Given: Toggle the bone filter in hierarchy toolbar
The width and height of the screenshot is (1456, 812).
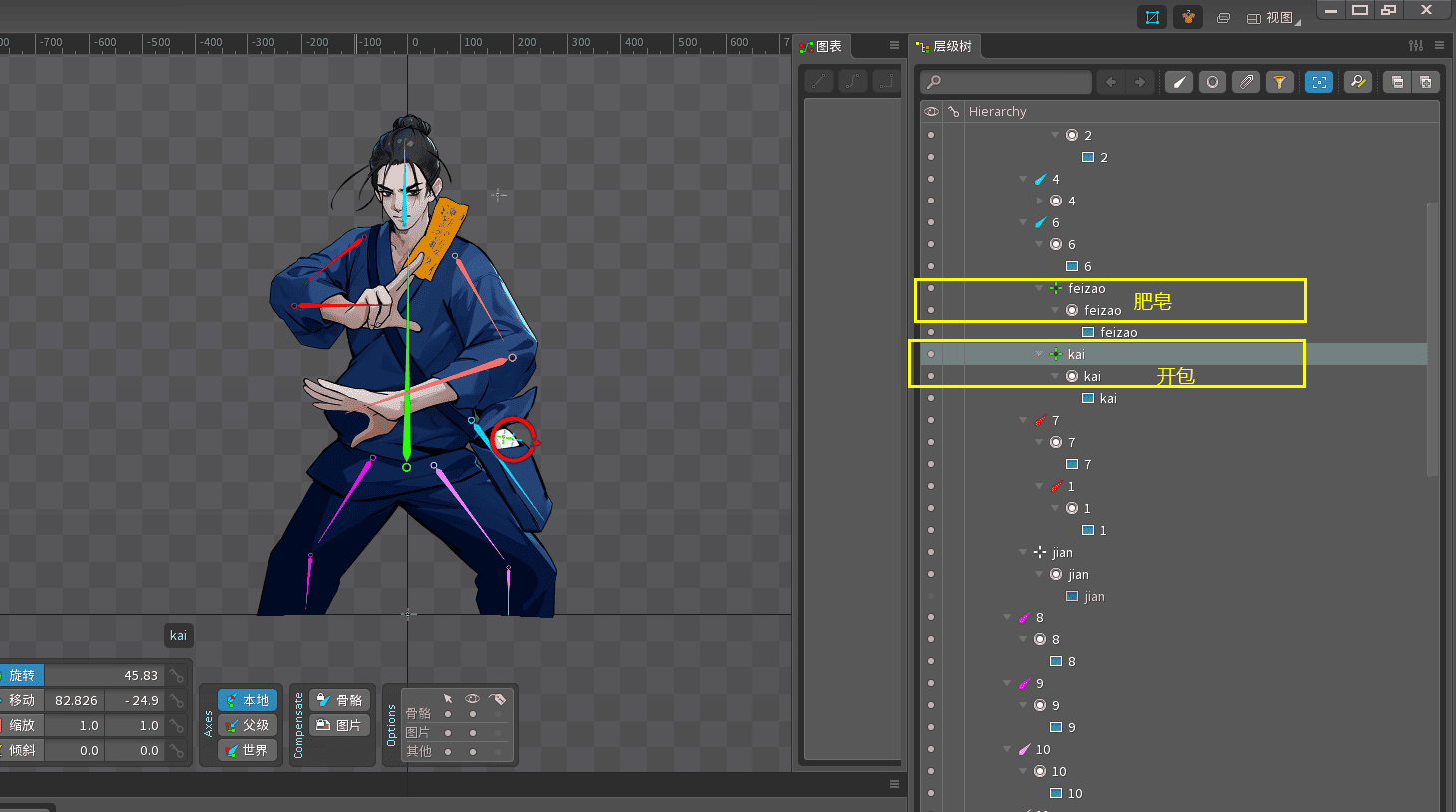Looking at the screenshot, I should pyautogui.click(x=1179, y=82).
